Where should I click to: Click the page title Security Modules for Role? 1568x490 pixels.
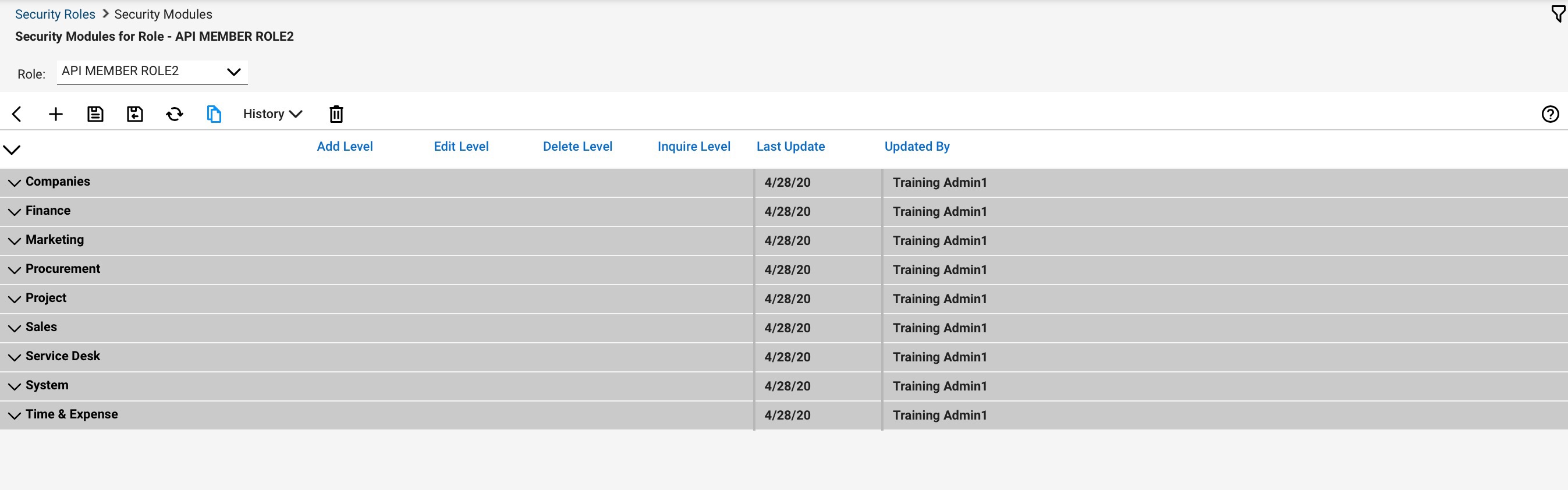click(x=155, y=37)
